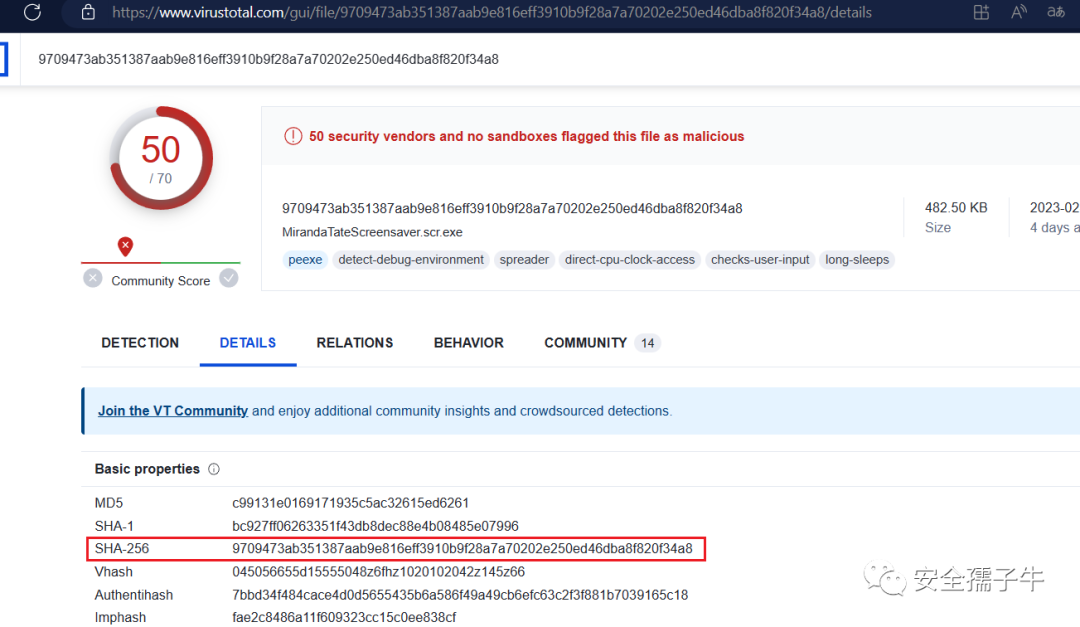The image size is (1080, 627).
Task: Vote malicious with the Community Score X icon
Action: [x=93, y=278]
